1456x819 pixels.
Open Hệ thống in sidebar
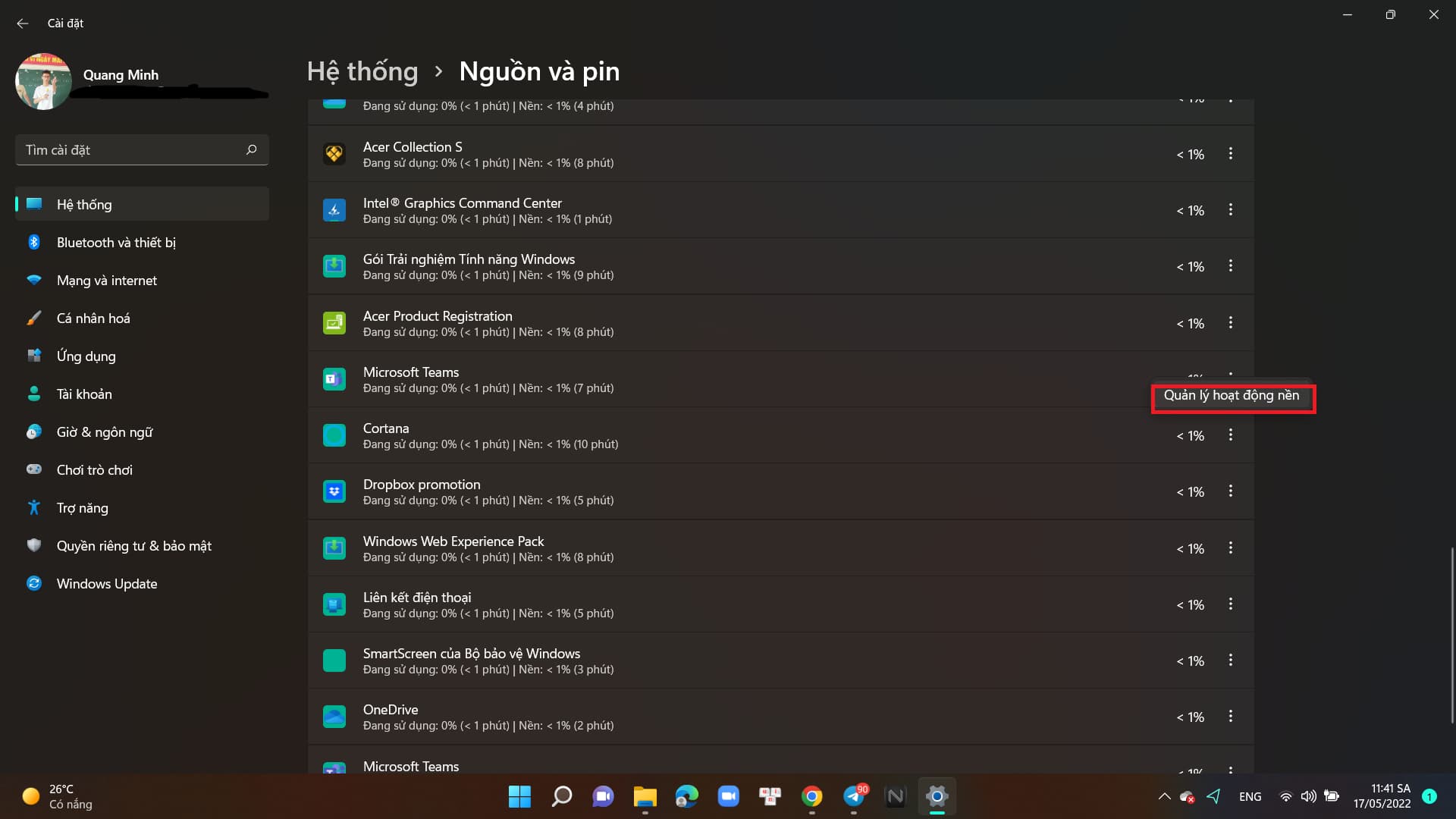tap(142, 204)
